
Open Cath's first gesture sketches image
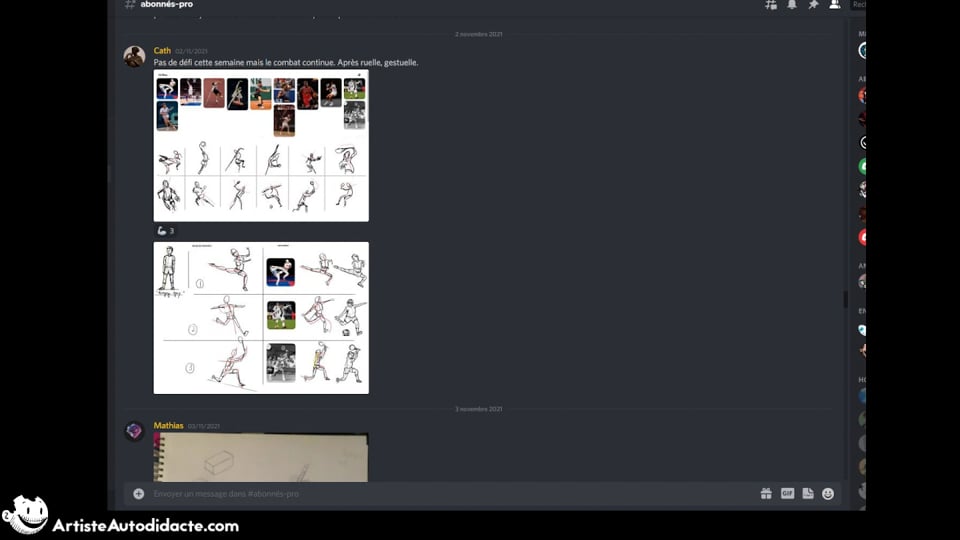pos(261,146)
